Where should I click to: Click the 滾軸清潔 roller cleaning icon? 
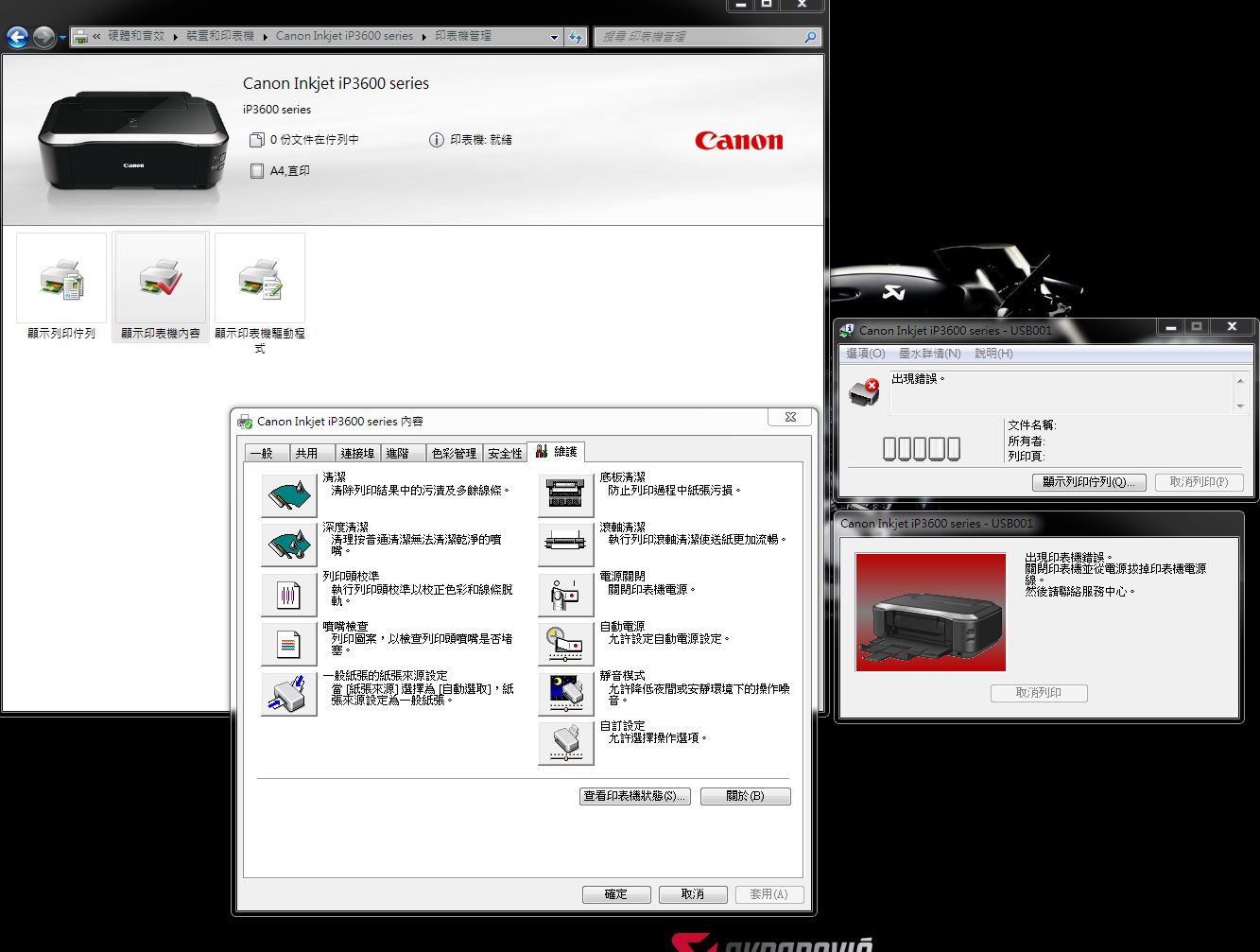pos(566,545)
